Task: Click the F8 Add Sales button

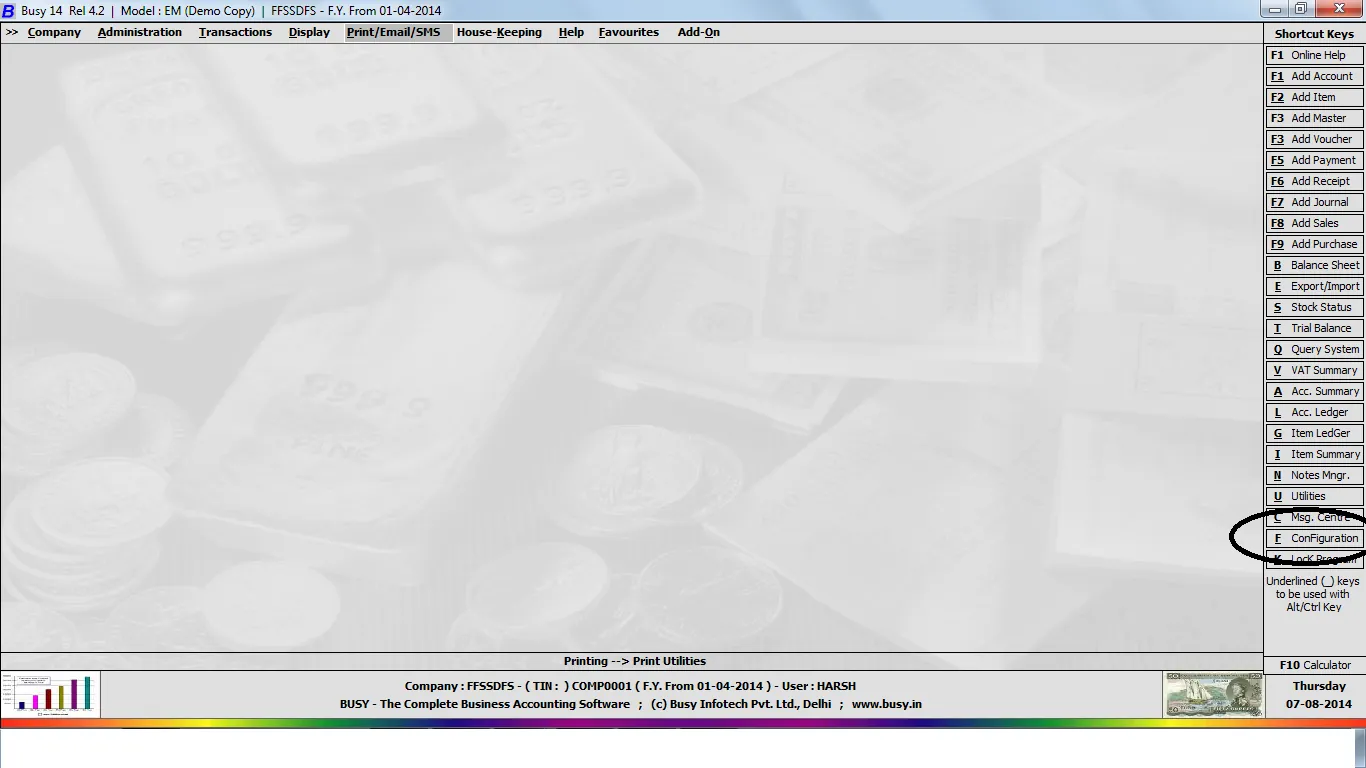Action: click(1314, 223)
